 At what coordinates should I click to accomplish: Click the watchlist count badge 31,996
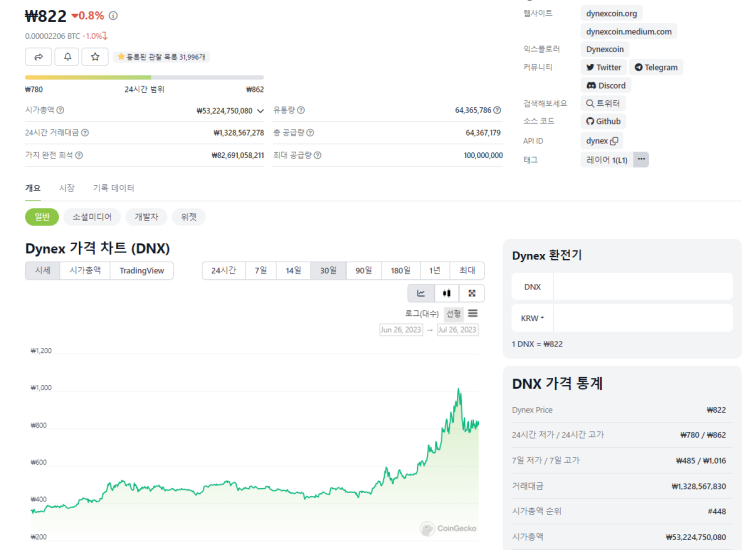pyautogui.click(x=161, y=57)
